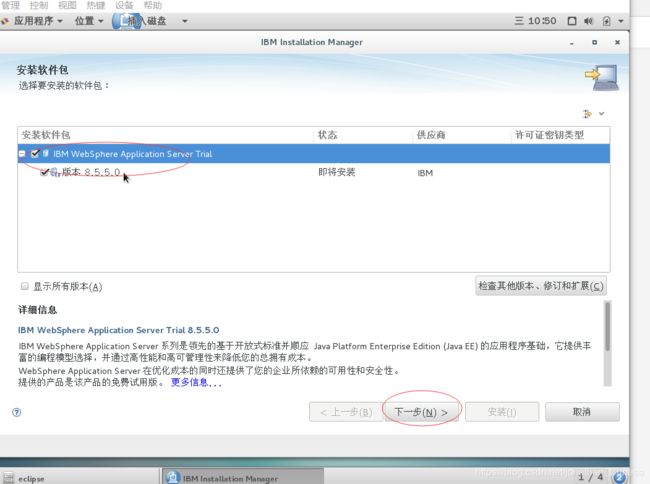Click the 状态 column header
Screen dimensions: 650x484
pos(363,135)
